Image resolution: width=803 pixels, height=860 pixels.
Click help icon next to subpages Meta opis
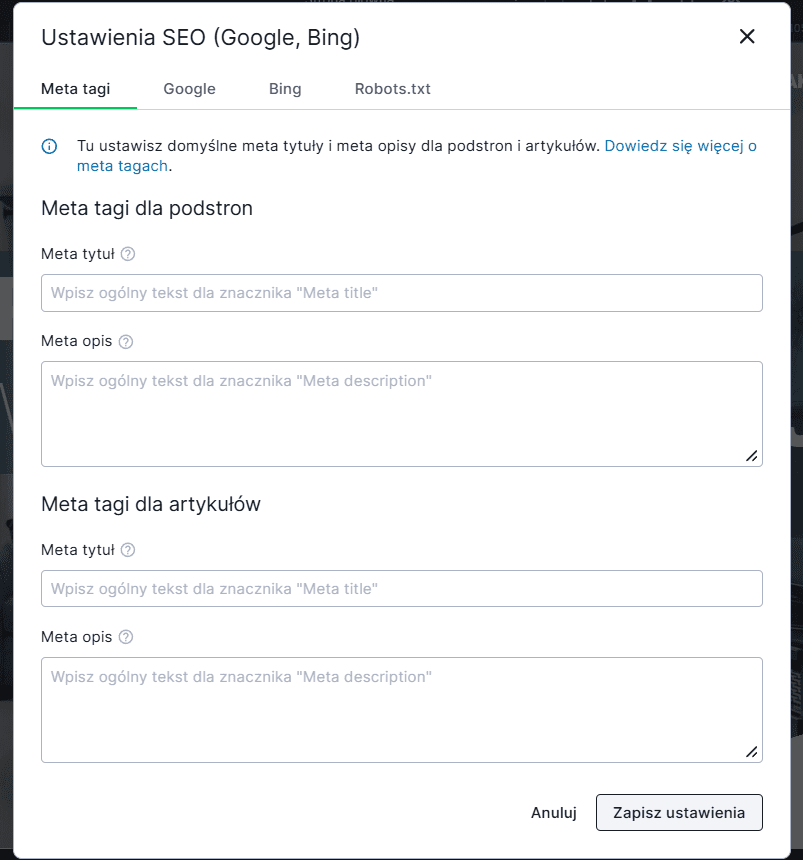click(126, 342)
